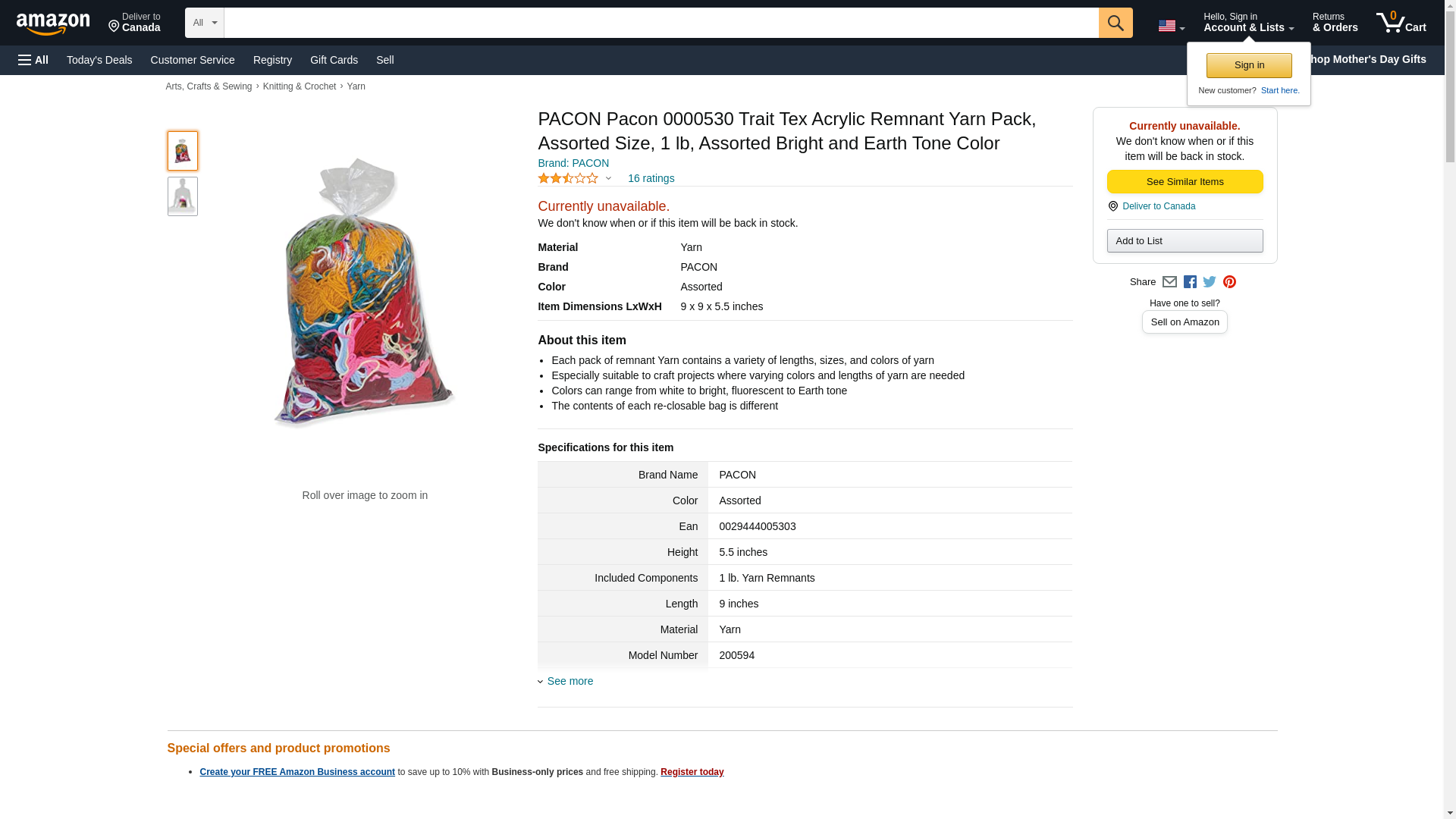This screenshot has width=1456, height=819.
Task: Click the Add to List button
Action: click(1185, 241)
